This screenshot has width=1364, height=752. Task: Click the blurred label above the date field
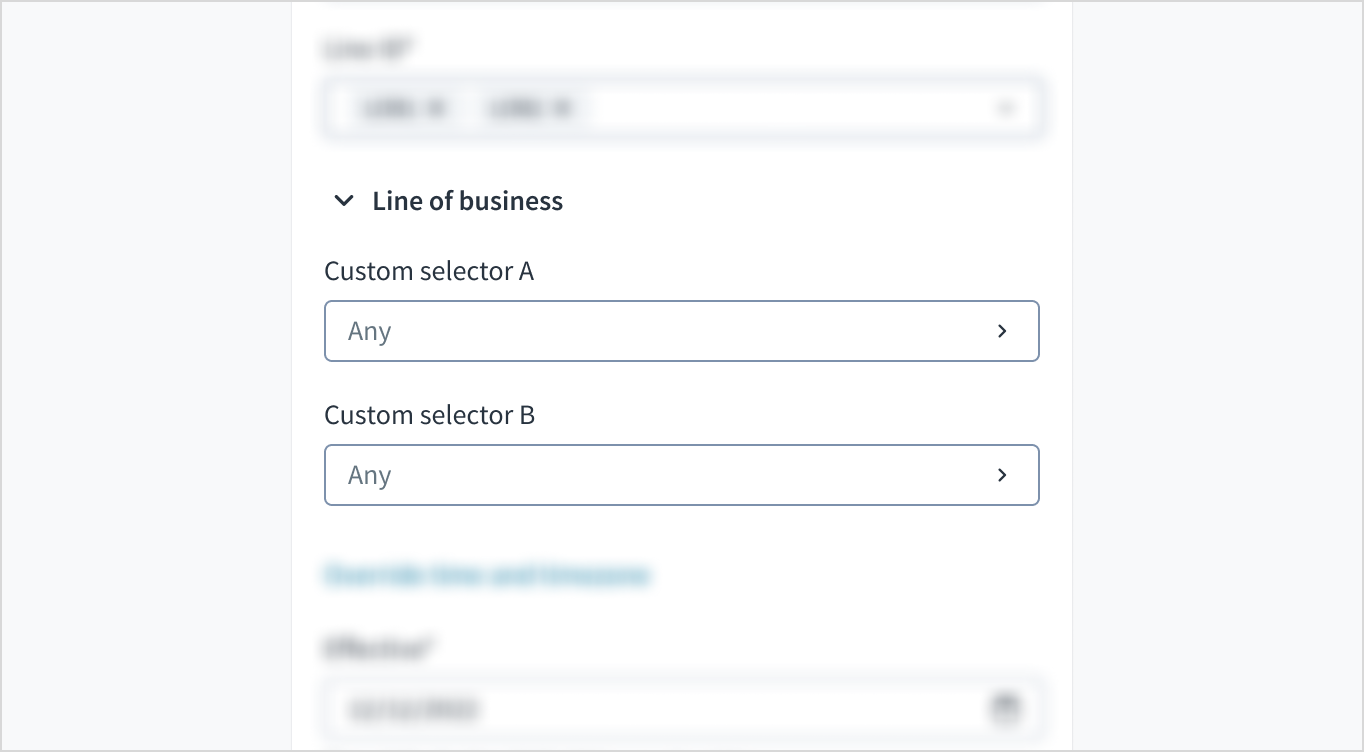click(x=376, y=648)
